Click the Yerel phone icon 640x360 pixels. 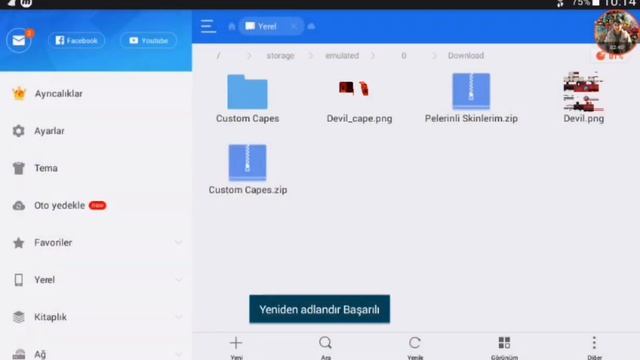pyautogui.click(x=18, y=280)
